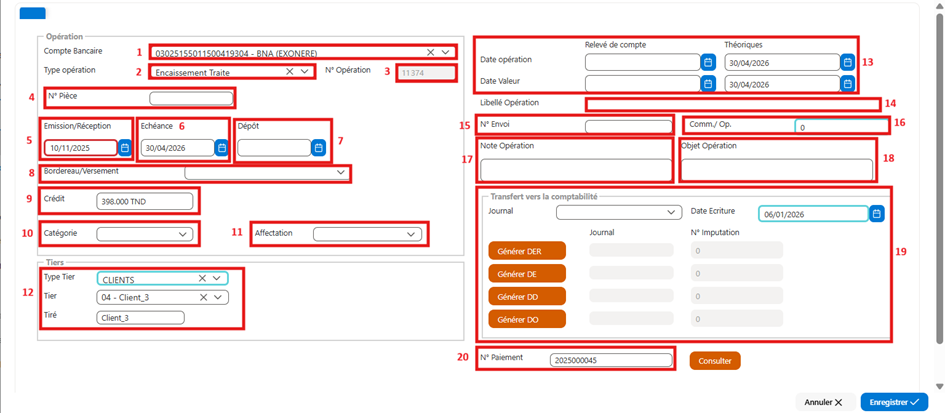Open calendar for Relevé Date opération
The image size is (945, 413).
click(x=708, y=62)
